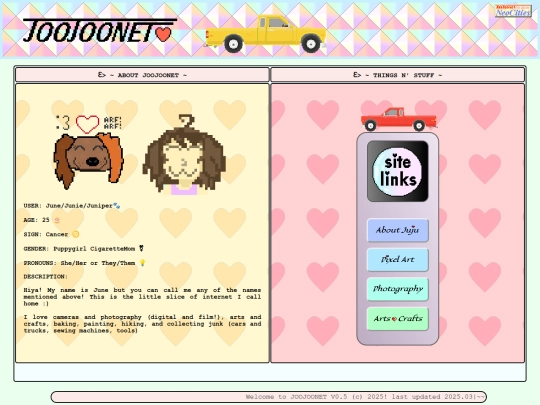Click the red heart beside the JOOJOONET logo
The image size is (540, 405).
pyautogui.click(x=163, y=34)
